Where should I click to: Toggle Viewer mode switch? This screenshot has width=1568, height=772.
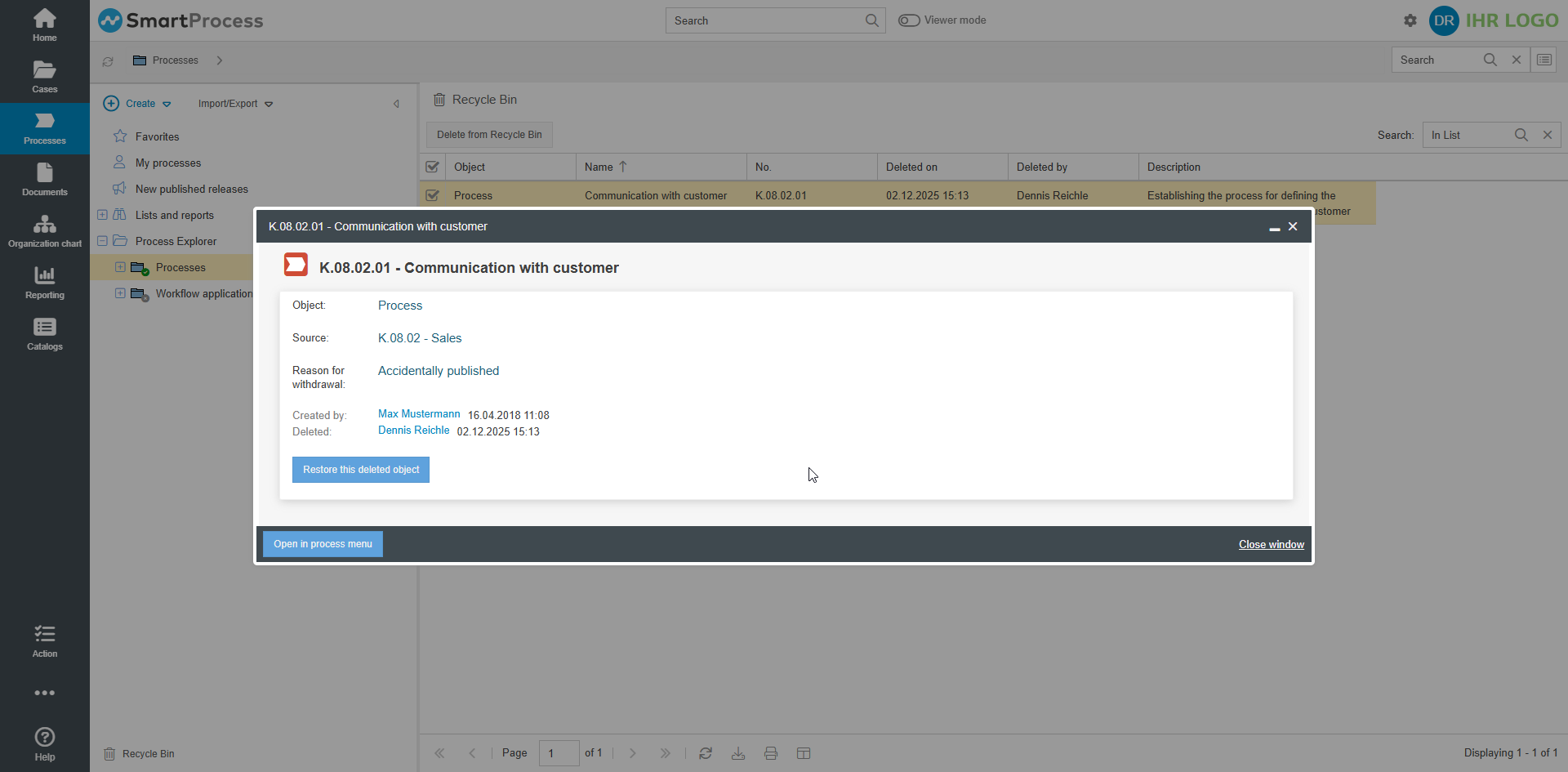click(x=909, y=20)
